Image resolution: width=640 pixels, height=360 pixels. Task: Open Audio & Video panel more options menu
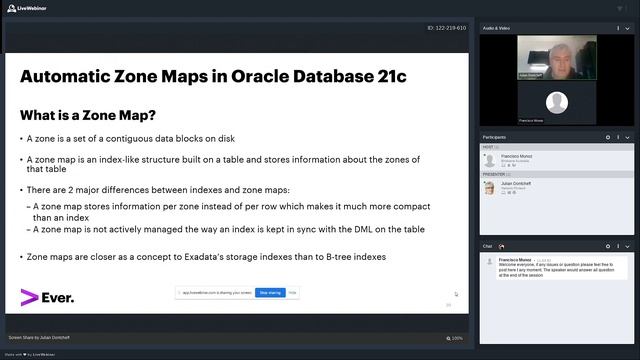click(x=618, y=28)
